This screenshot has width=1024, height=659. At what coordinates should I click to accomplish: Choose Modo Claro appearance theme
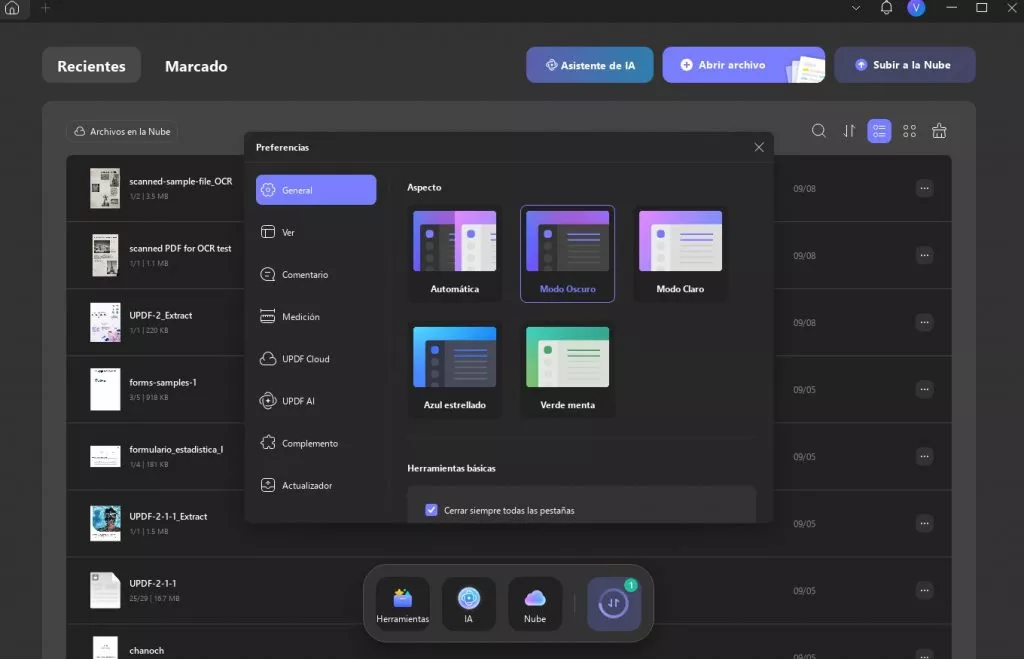680,253
